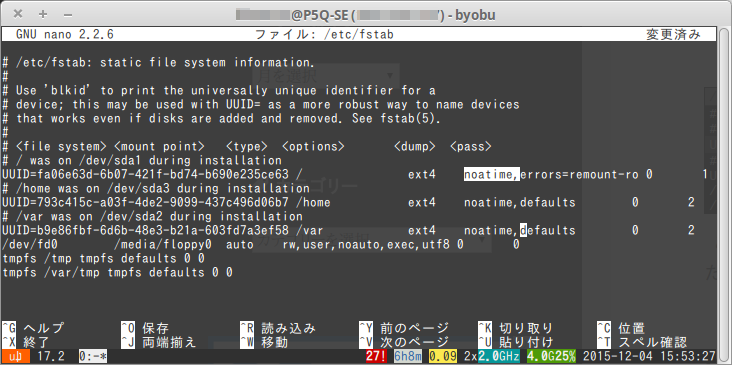Click the /home mount point text

(x=313, y=203)
